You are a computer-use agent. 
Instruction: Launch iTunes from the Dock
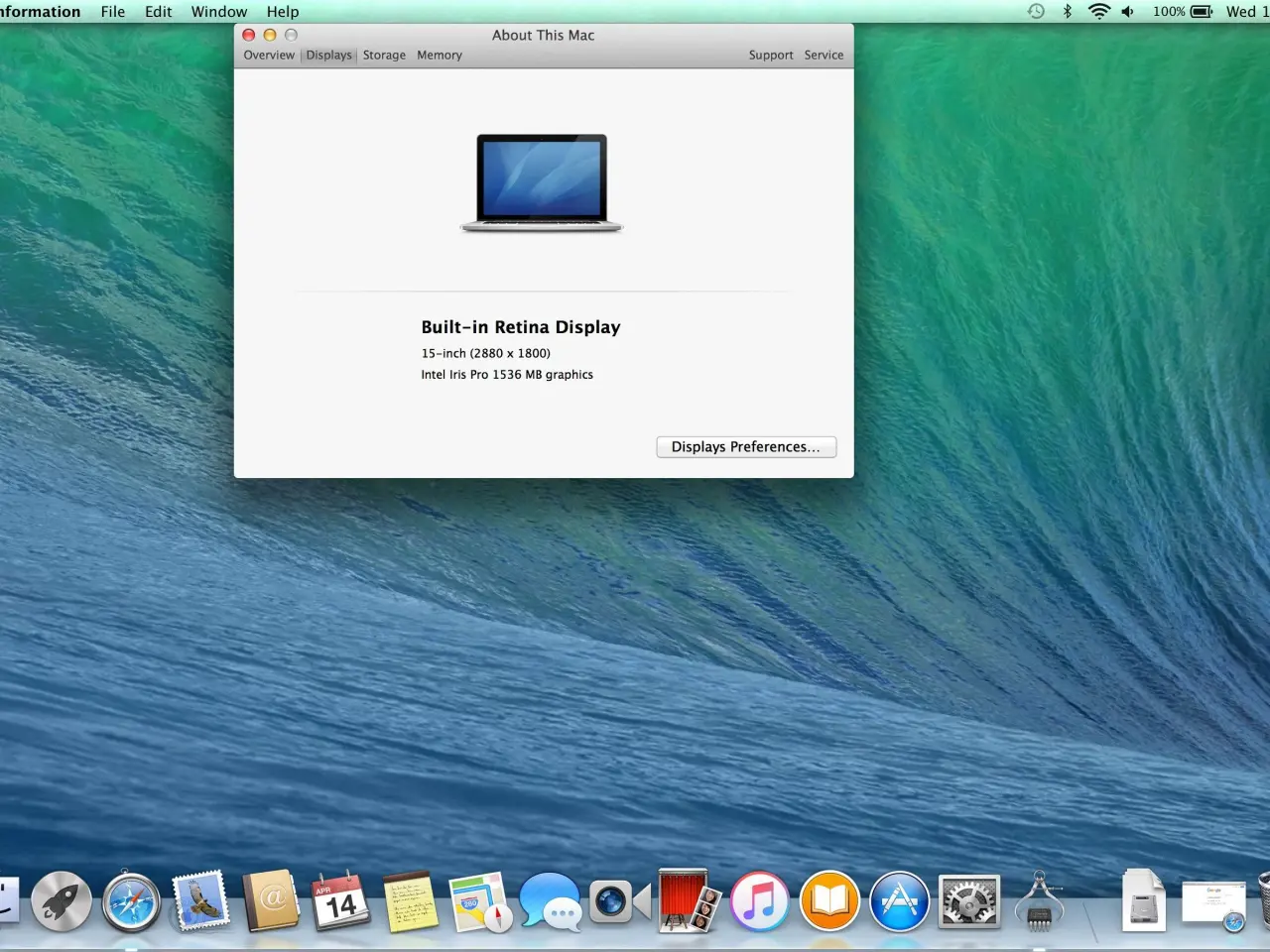click(760, 902)
